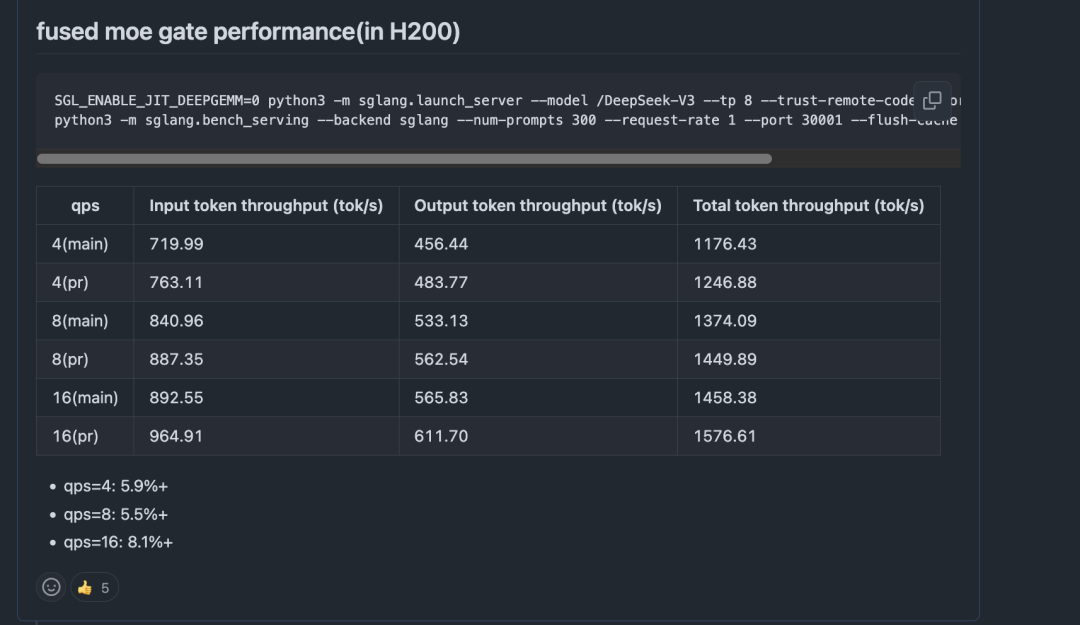Screen dimensions: 1080x625
Task: Toggle the 👍 5 reaction on the comment
Action: click(93, 587)
